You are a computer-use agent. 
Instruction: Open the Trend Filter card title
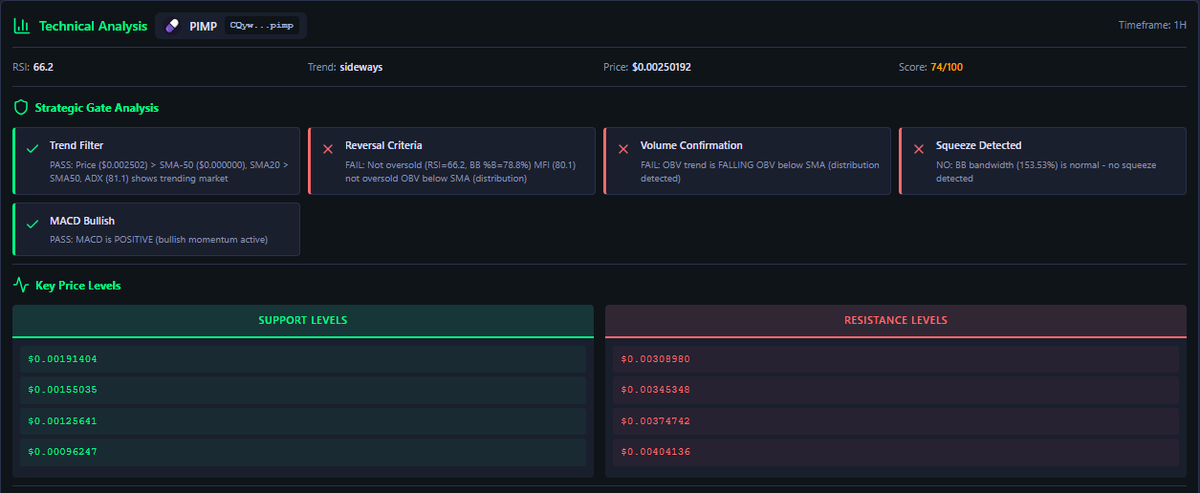[76, 145]
